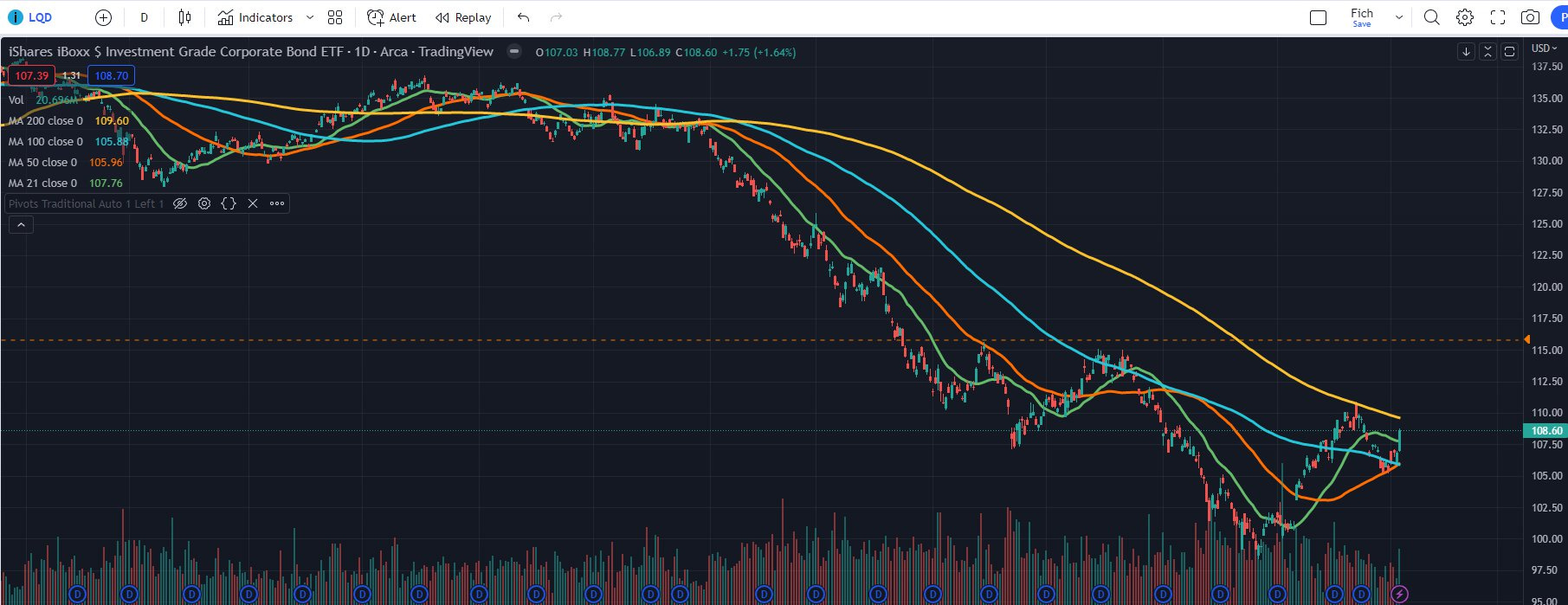Select the MA 100 close 0 legend
The height and width of the screenshot is (605, 1568).
click(x=46, y=142)
